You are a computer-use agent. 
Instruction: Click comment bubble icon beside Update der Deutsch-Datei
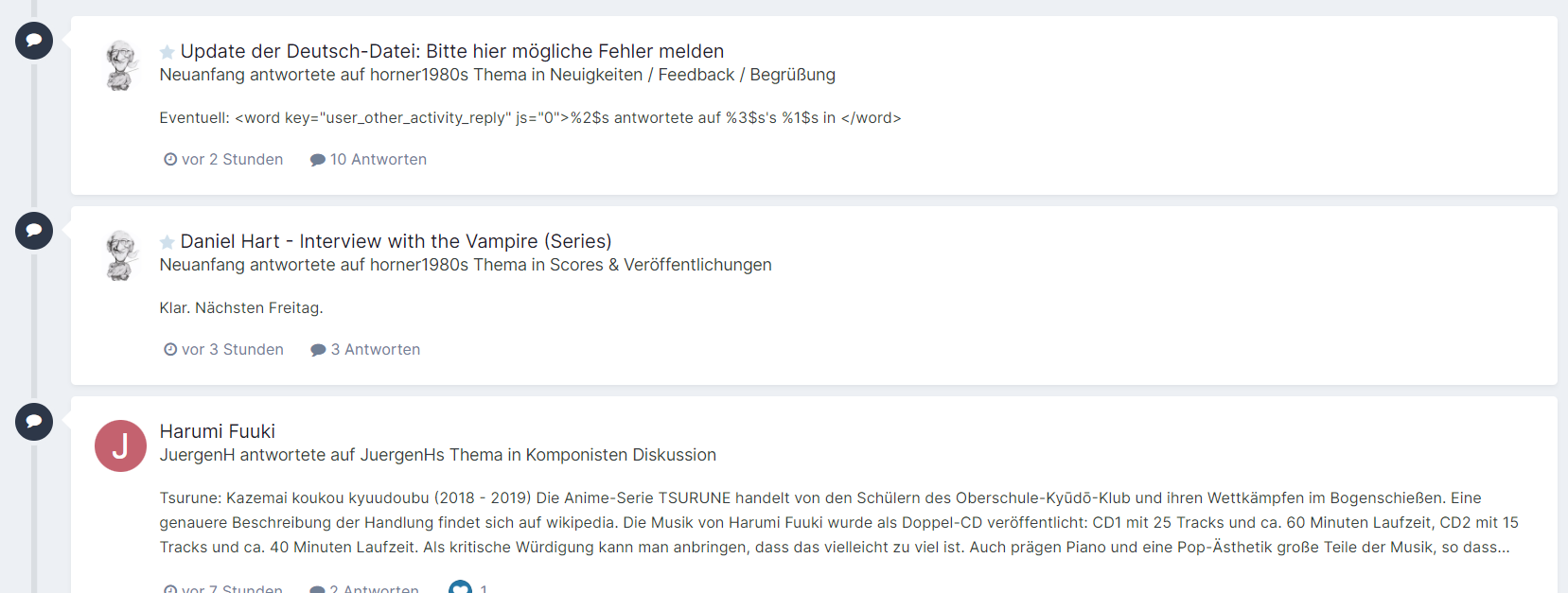pos(34,41)
